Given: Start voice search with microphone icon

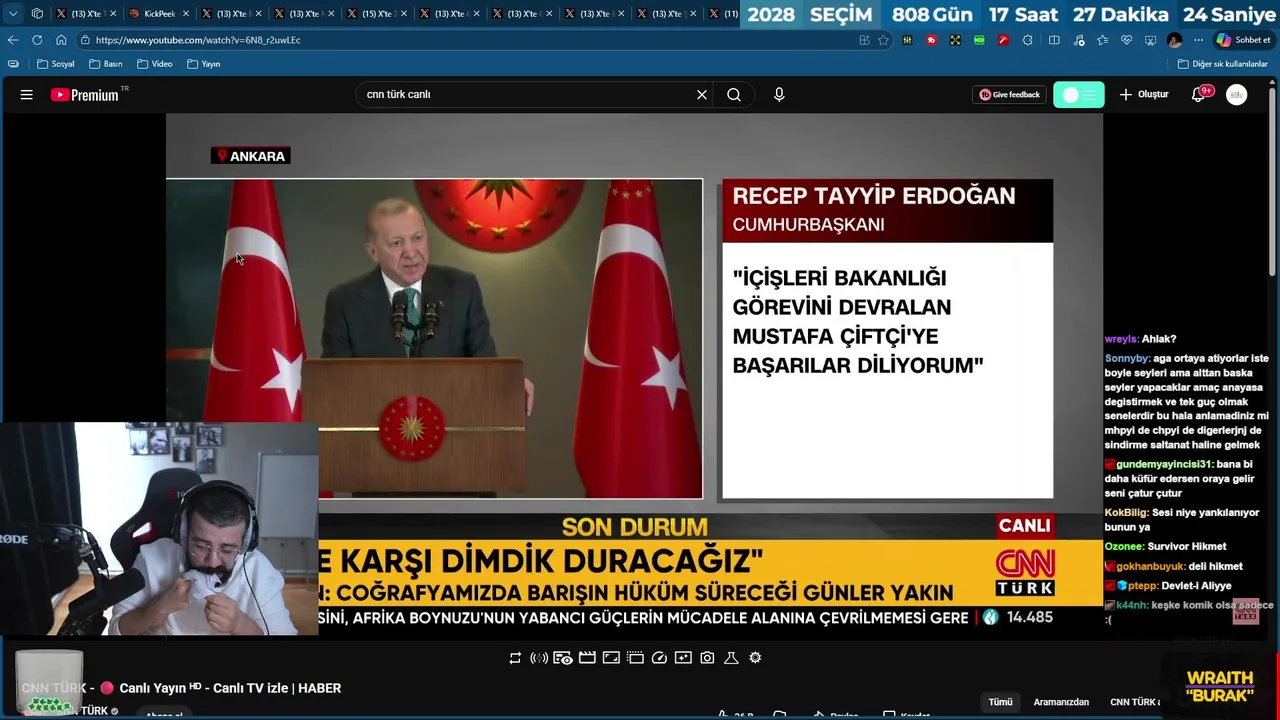Looking at the screenshot, I should (779, 95).
